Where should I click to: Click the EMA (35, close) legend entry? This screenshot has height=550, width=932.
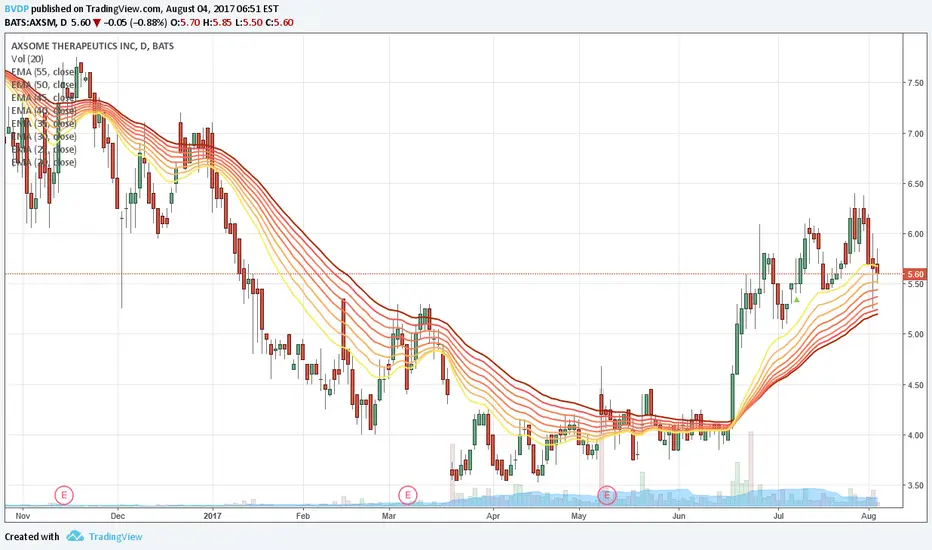click(x=43, y=124)
